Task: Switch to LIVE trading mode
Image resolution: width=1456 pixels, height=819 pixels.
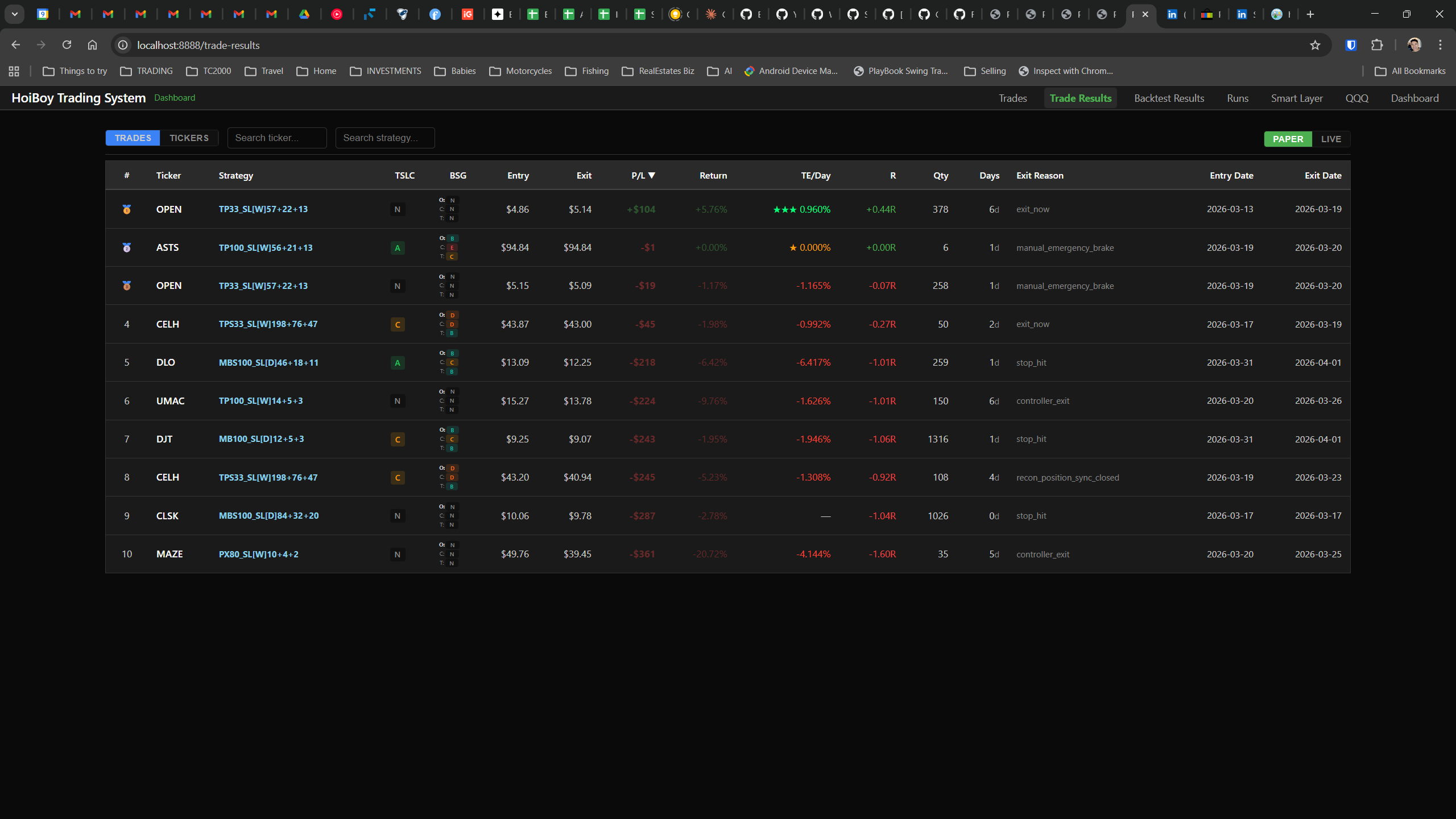Action: (1331, 139)
